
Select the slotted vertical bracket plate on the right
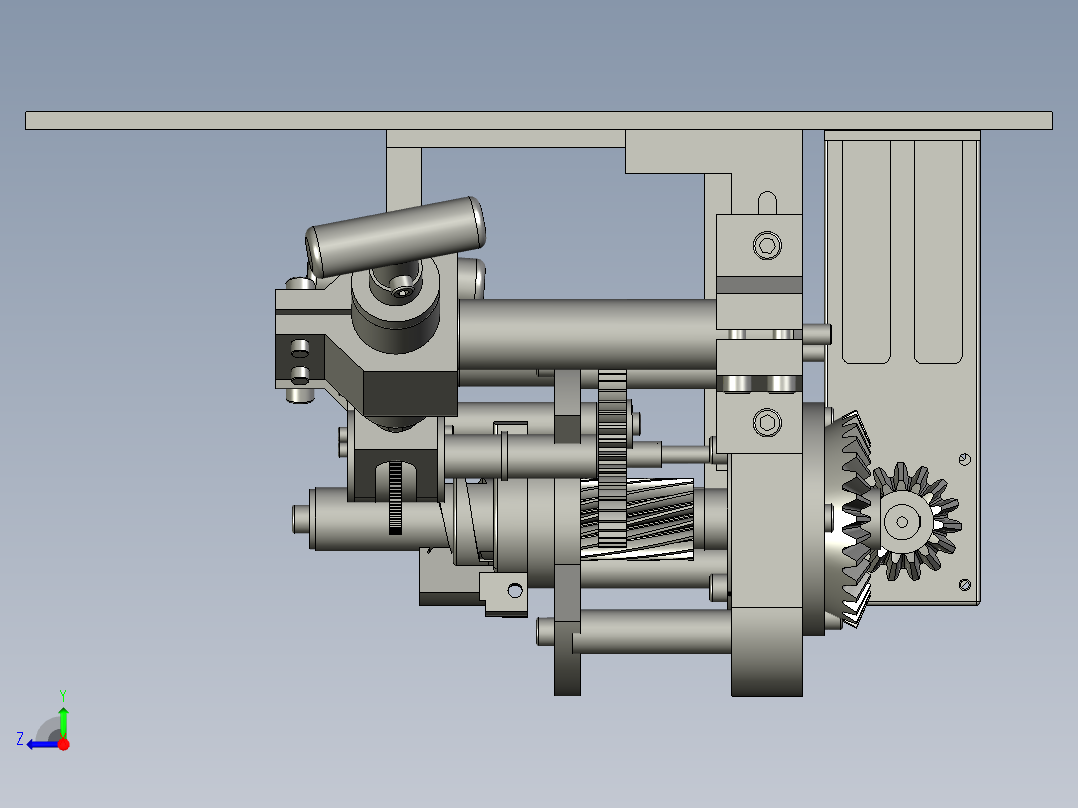(902, 368)
